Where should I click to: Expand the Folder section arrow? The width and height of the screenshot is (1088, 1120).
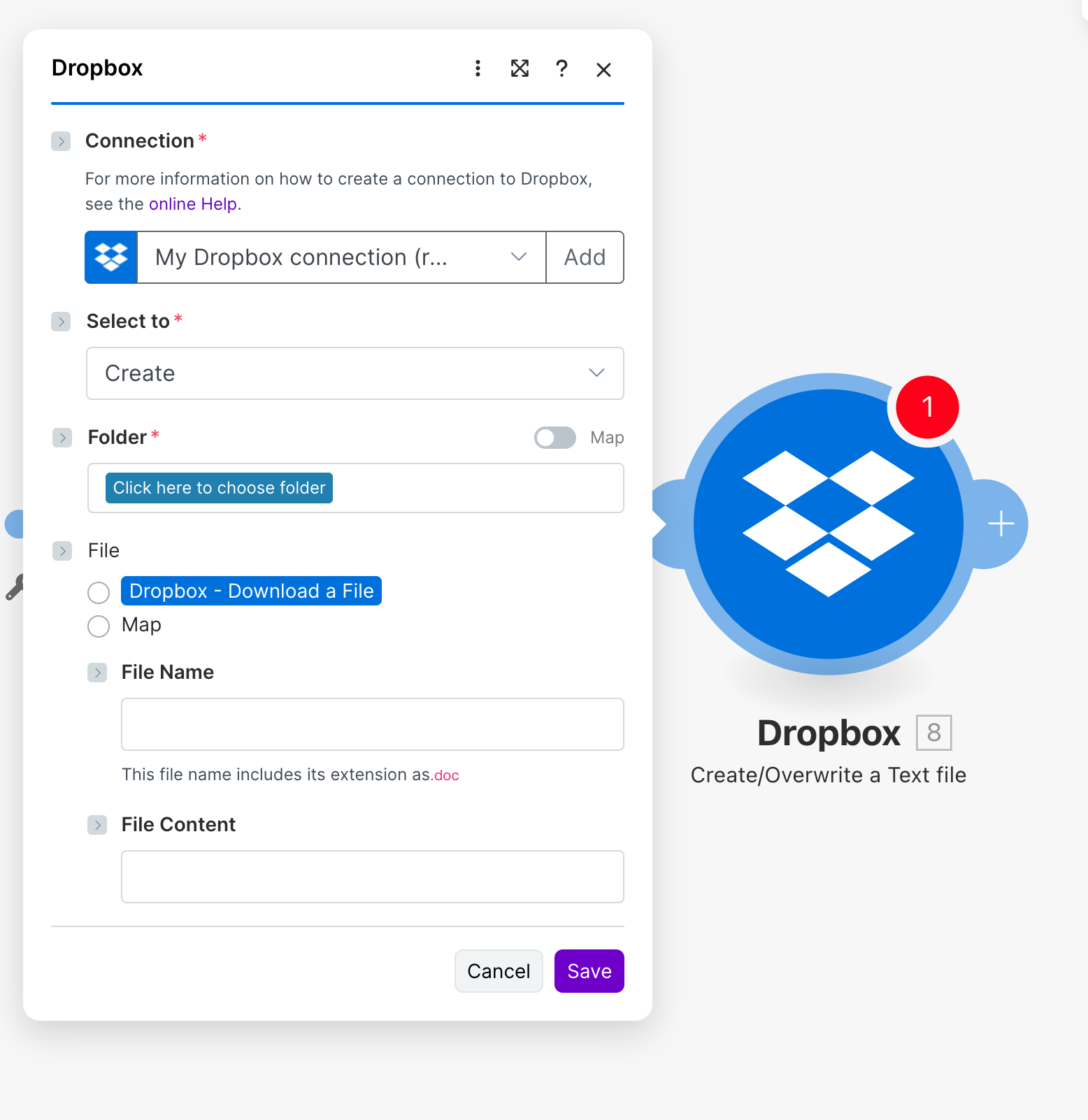point(62,438)
